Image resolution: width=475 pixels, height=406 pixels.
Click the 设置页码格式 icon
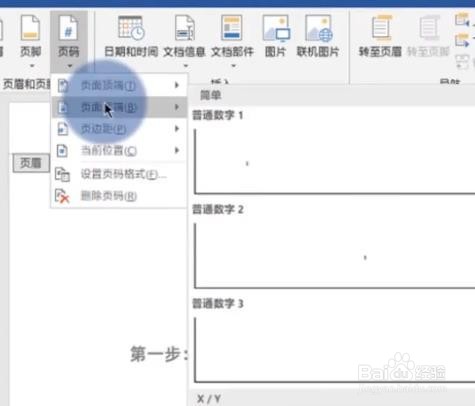pyautogui.click(x=62, y=174)
